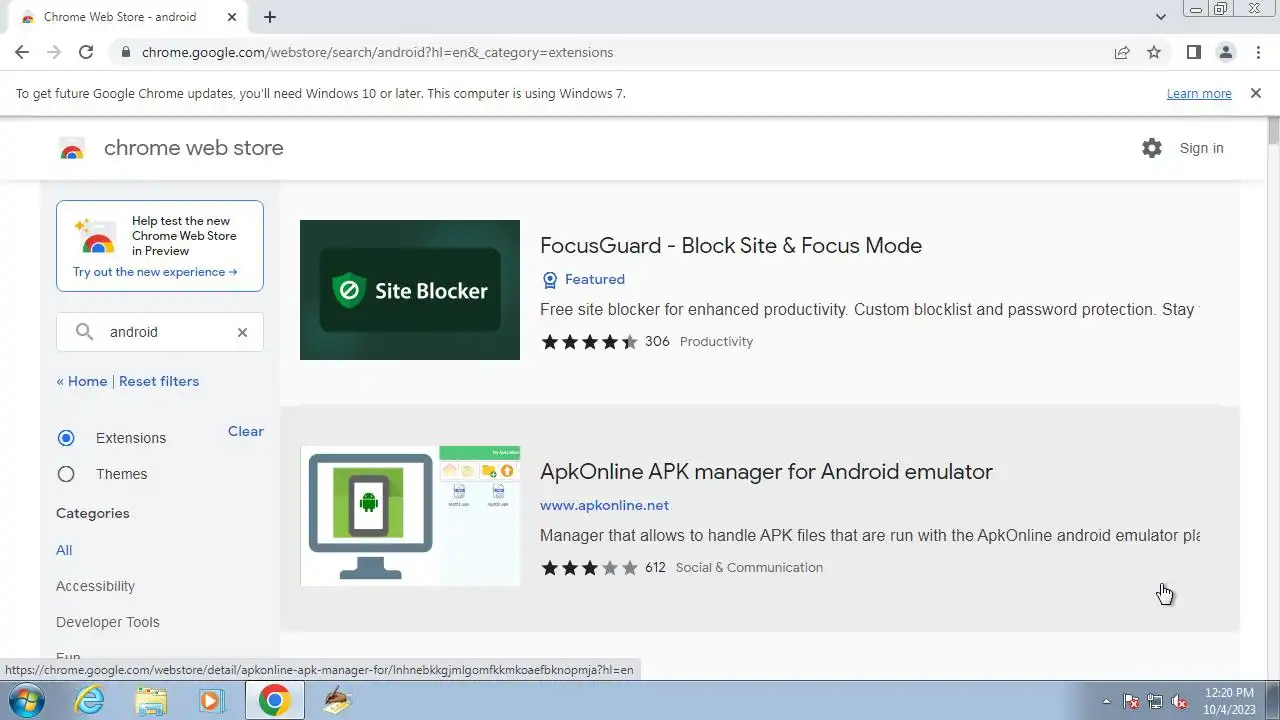This screenshot has width=1280, height=720.
Task: Select the Accessibility category
Action: tap(95, 586)
